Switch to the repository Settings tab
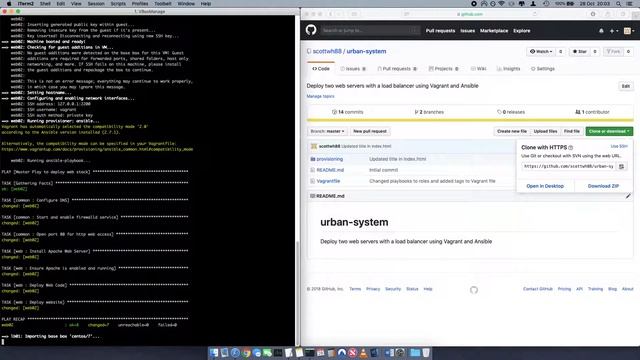 [543, 69]
